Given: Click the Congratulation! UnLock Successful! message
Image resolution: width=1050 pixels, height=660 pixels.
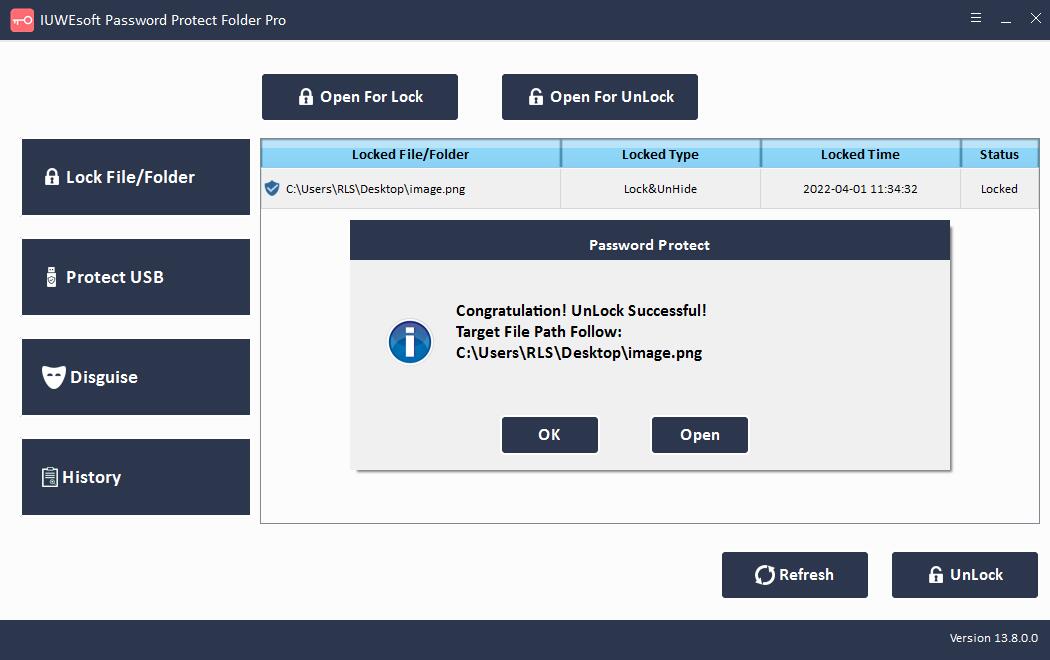Looking at the screenshot, I should pyautogui.click(x=581, y=311).
